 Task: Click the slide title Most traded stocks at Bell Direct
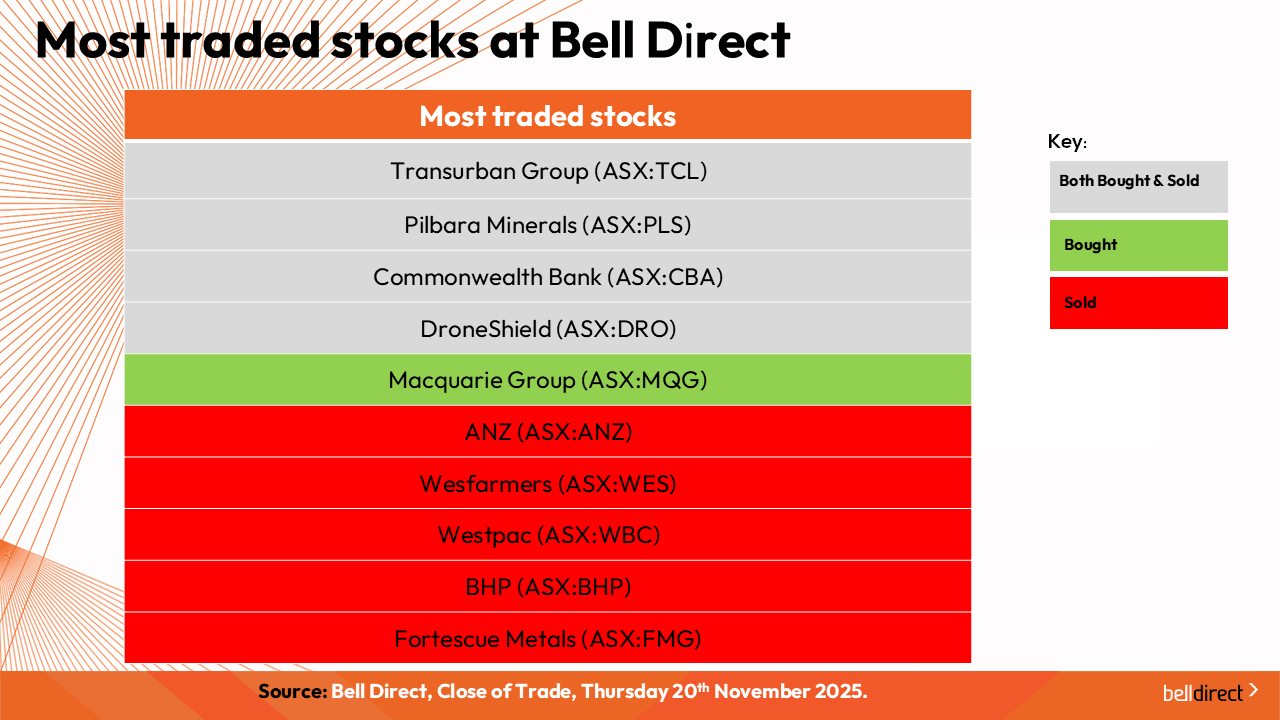click(x=412, y=40)
